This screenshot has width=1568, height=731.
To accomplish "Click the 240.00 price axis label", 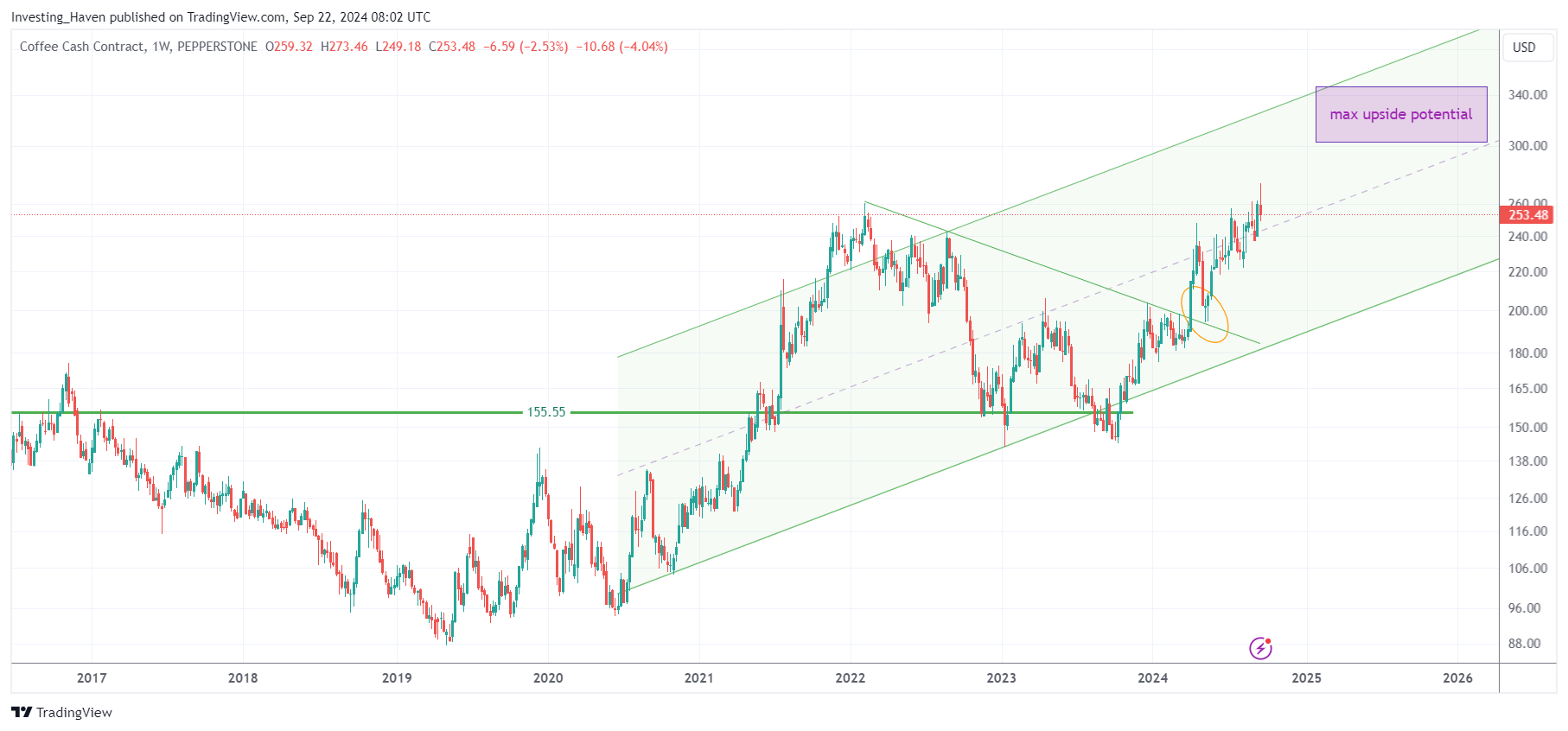I will point(1527,237).
